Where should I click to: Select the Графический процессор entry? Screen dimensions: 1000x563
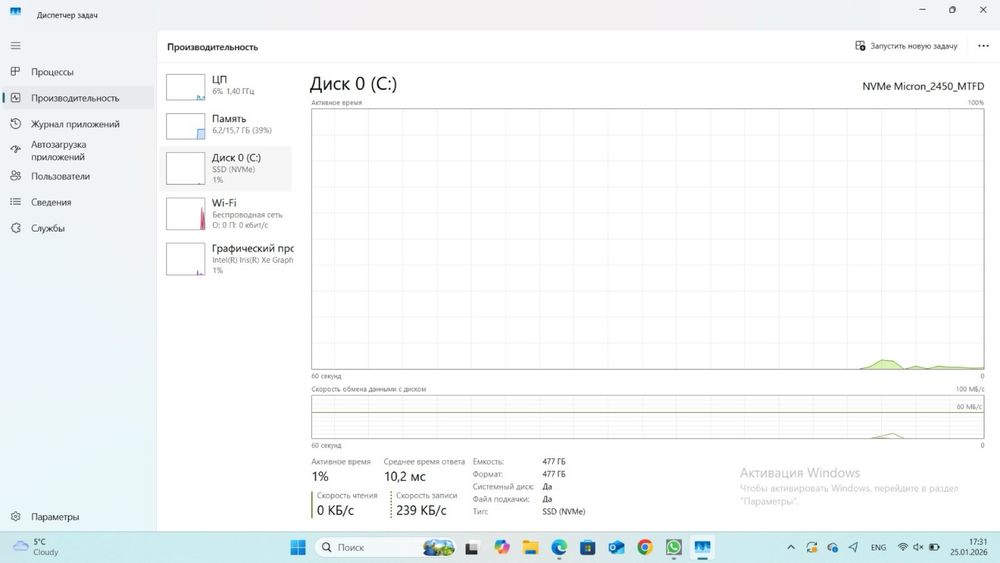point(226,259)
